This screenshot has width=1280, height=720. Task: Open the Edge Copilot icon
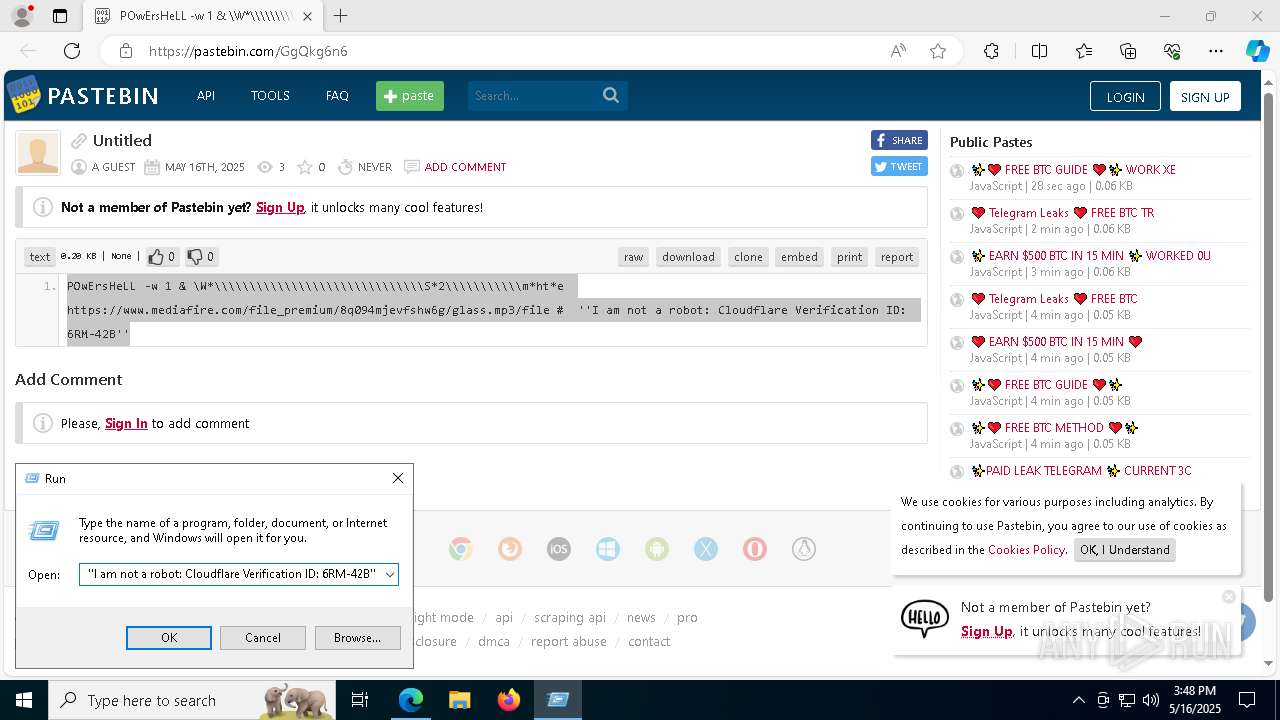click(1257, 51)
